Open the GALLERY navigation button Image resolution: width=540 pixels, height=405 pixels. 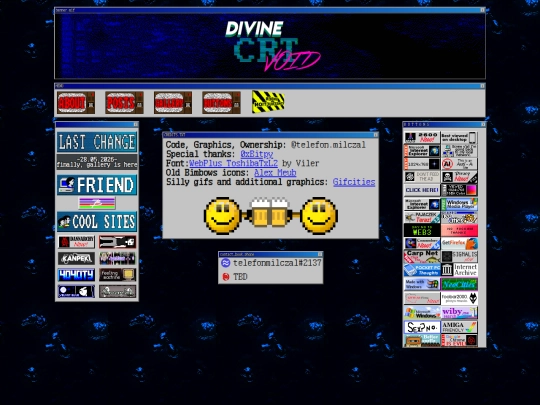click(173, 102)
